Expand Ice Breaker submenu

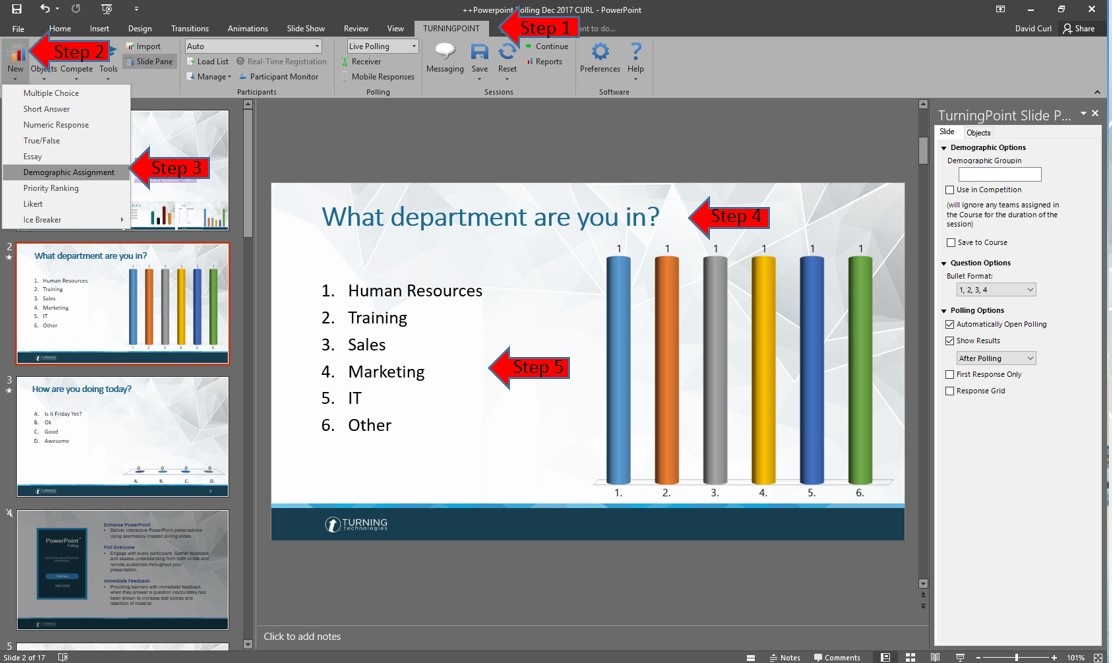coord(67,220)
